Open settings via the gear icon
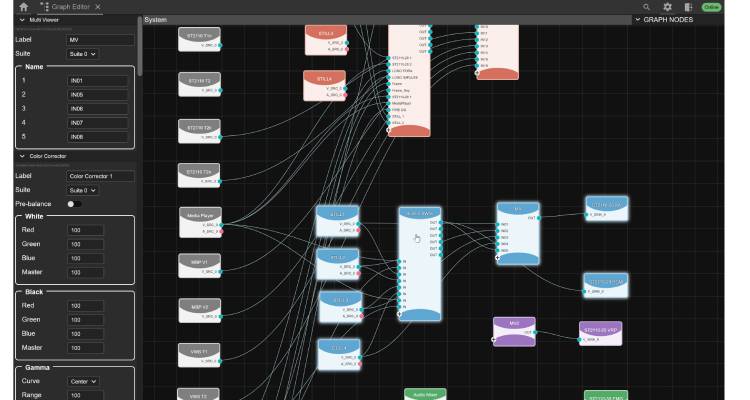The height and width of the screenshot is (400, 750). coord(667,7)
